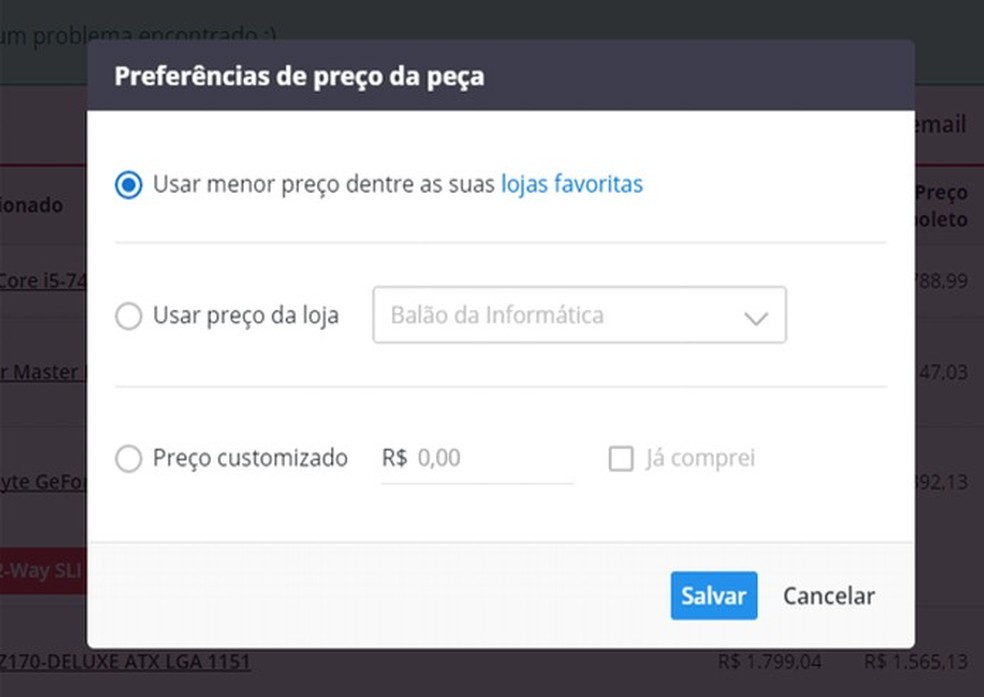Expand the store selector using its chevron arrow
Screen dimensions: 984x697
click(x=756, y=315)
